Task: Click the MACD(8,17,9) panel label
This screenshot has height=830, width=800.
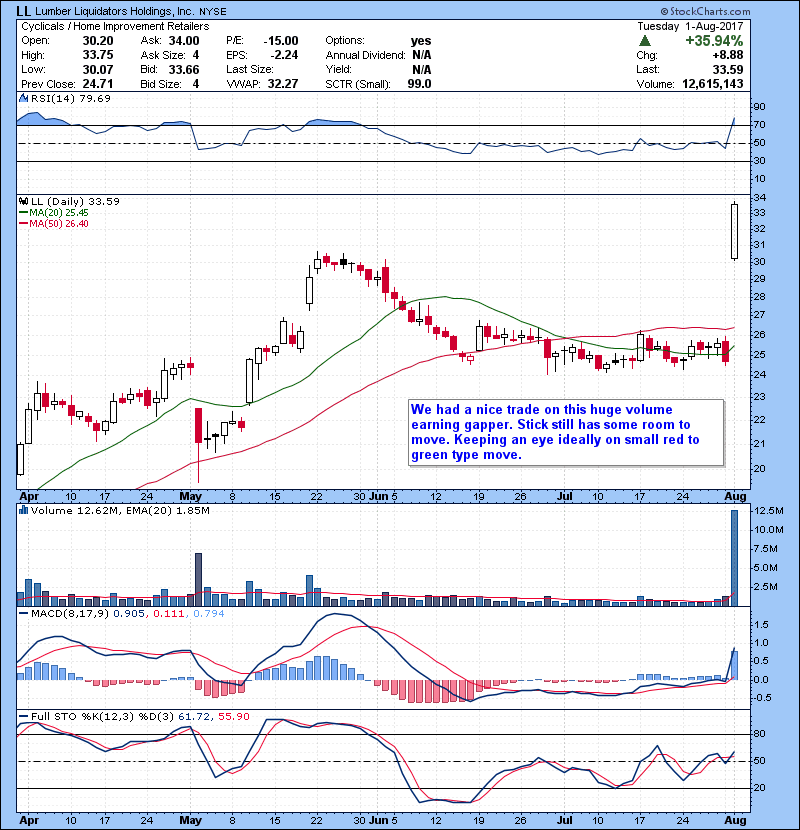Action: [x=70, y=614]
